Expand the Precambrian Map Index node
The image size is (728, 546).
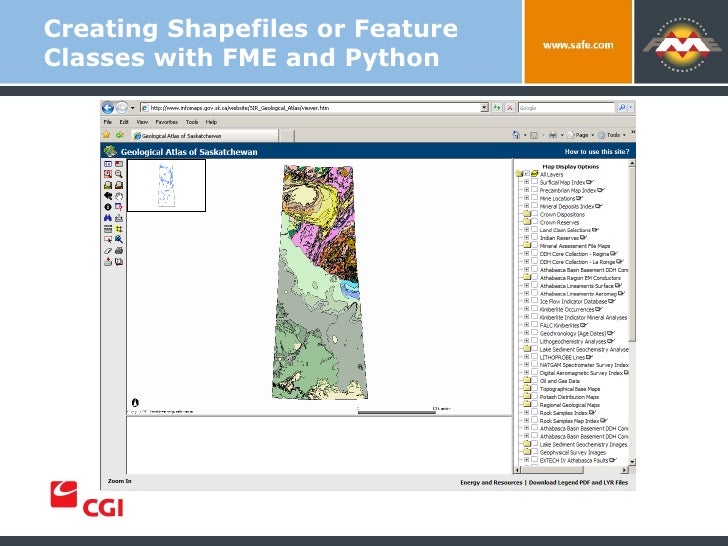pos(526,190)
